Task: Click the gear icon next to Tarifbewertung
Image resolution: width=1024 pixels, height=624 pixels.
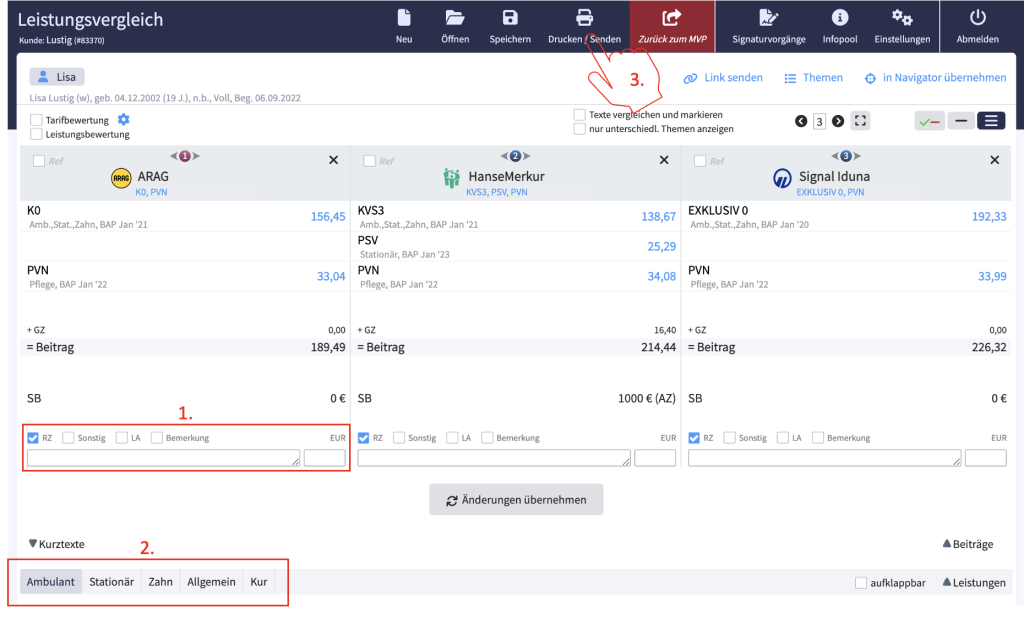Action: 123,119
